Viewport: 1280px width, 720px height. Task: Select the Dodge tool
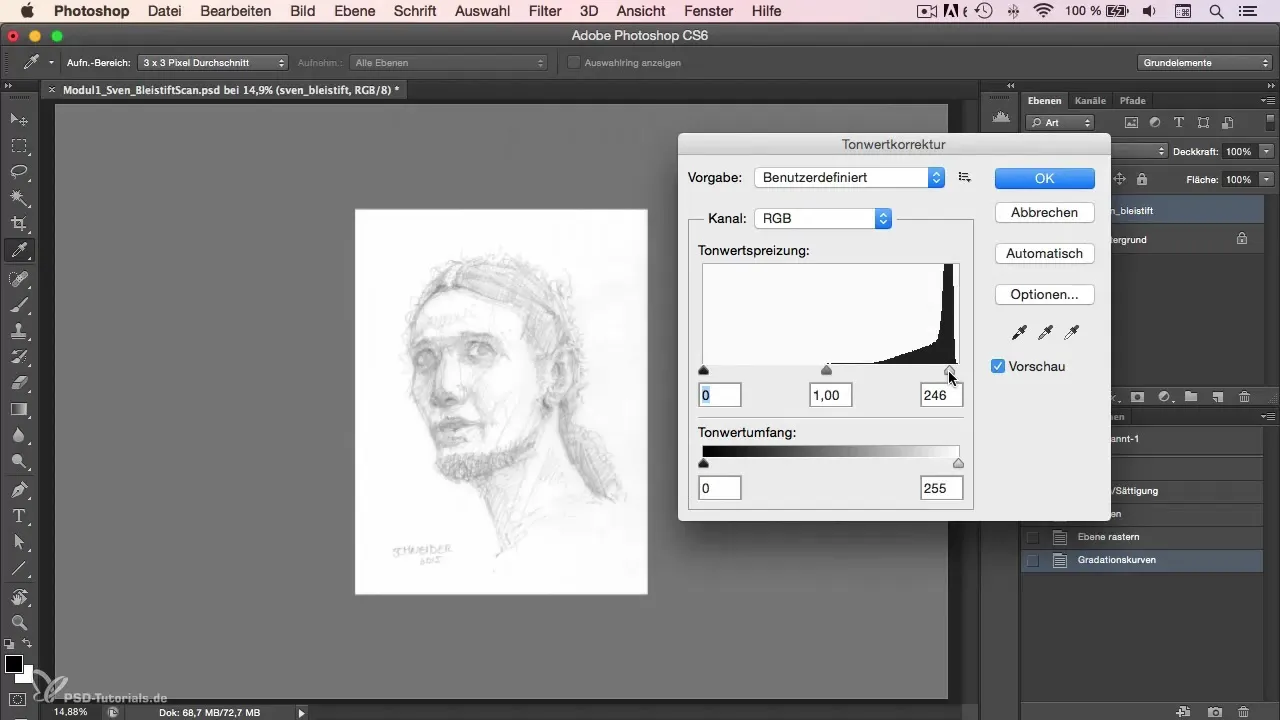click(18, 461)
